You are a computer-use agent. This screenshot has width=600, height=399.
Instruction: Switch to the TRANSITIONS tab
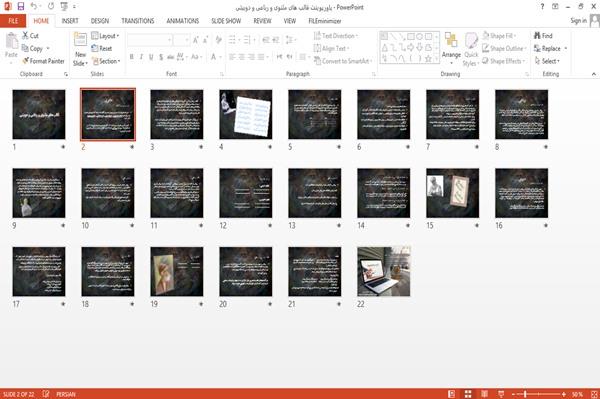138,21
